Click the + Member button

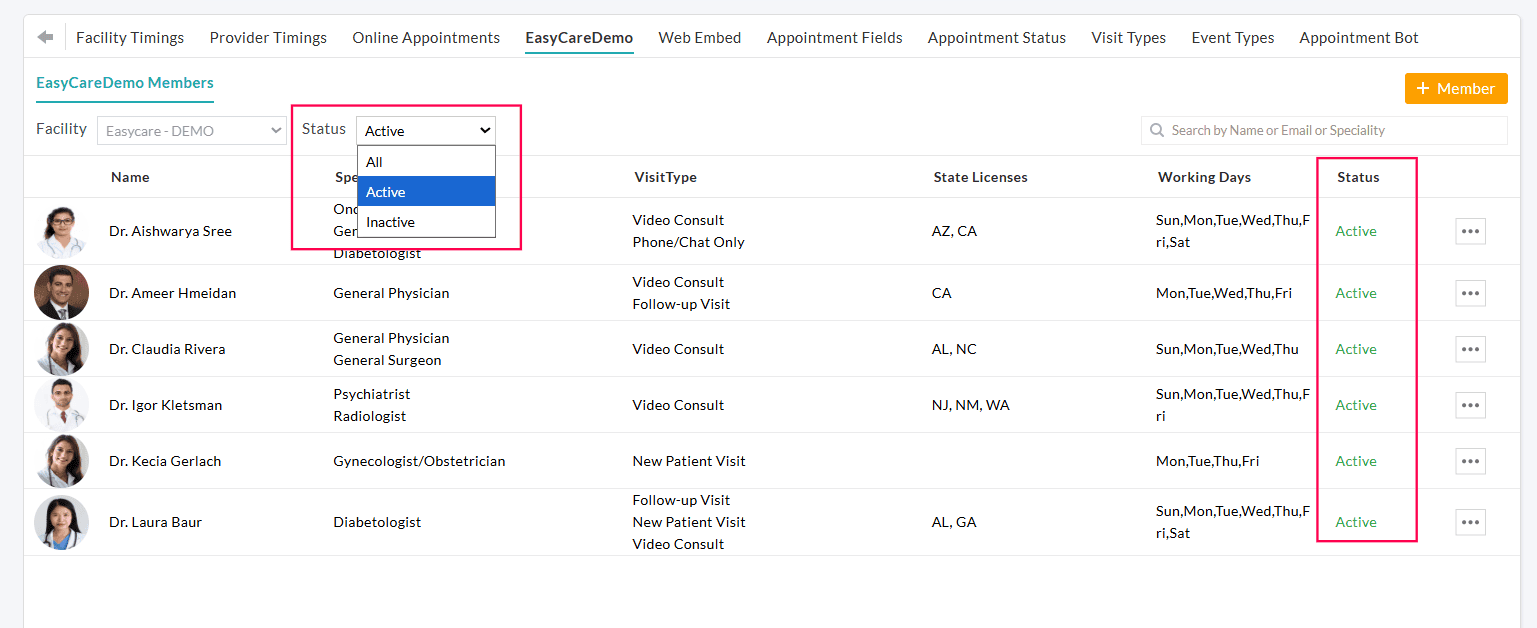pyautogui.click(x=1456, y=88)
